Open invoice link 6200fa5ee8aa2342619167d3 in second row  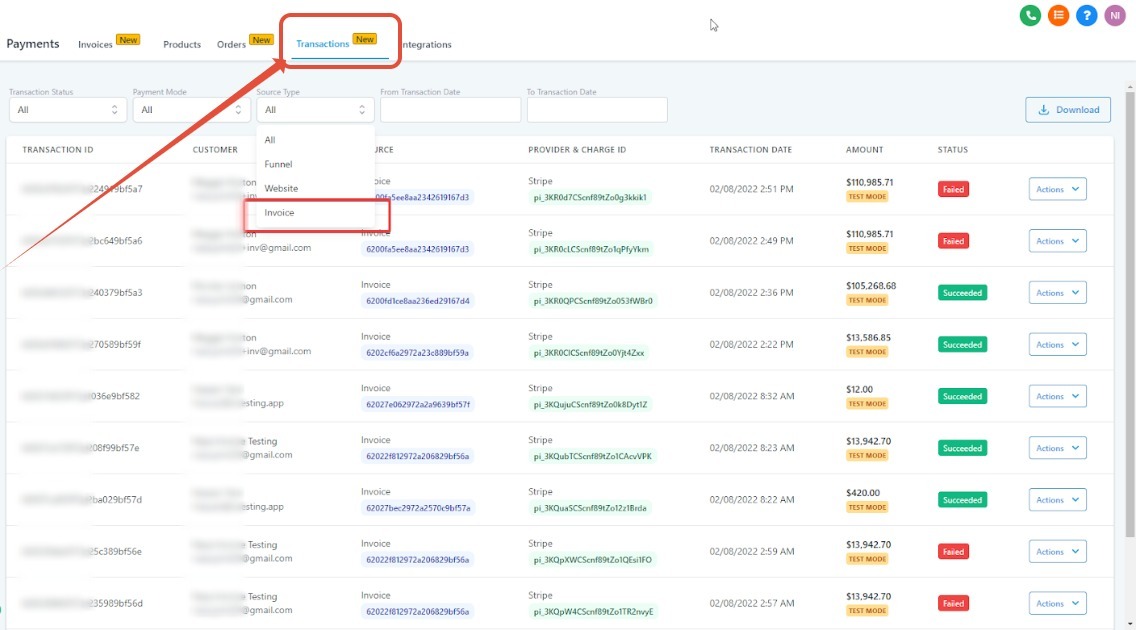(x=417, y=248)
